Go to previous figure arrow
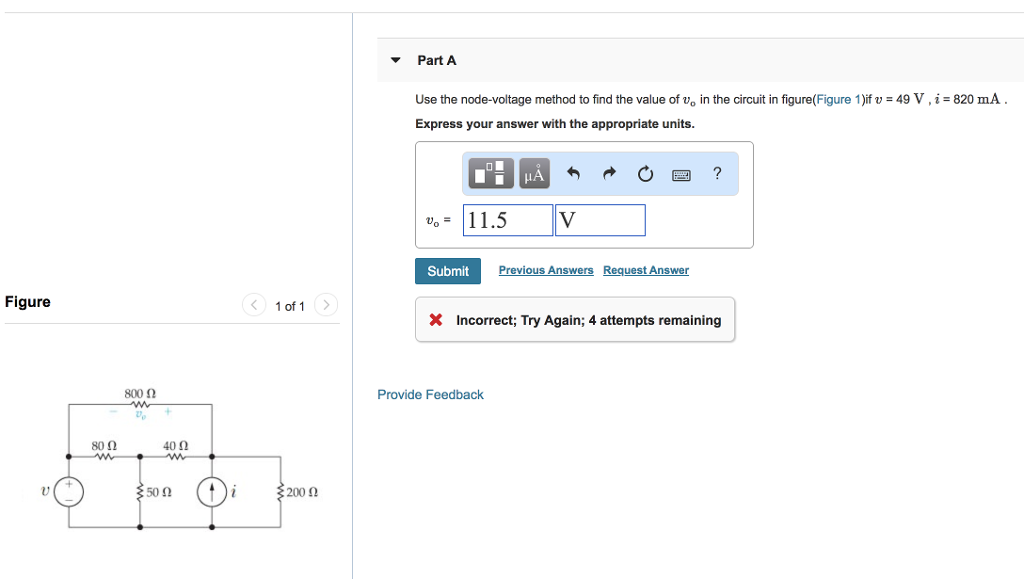Viewport: 1024px width, 579px height. click(x=253, y=305)
